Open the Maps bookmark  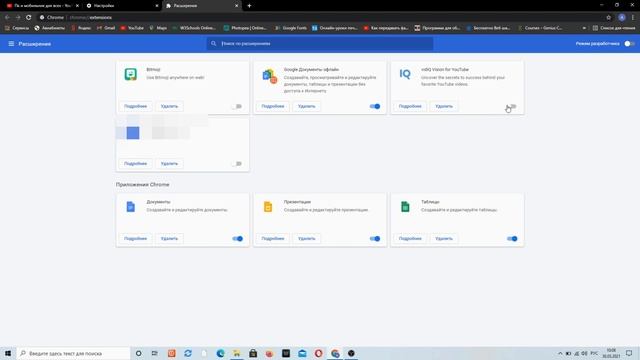point(158,28)
